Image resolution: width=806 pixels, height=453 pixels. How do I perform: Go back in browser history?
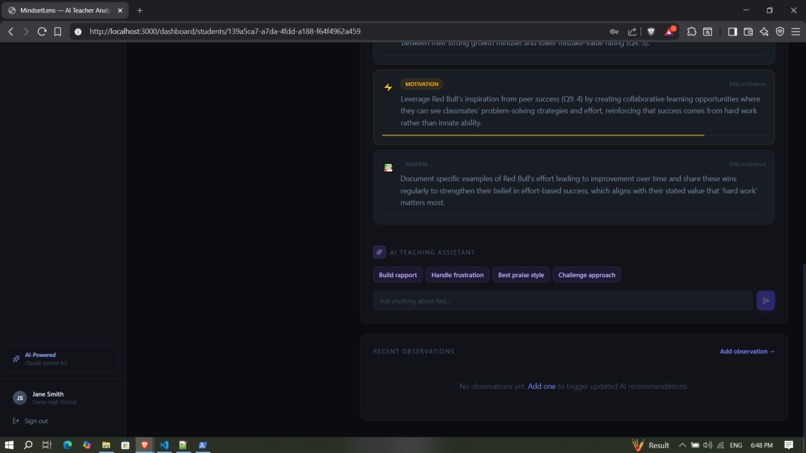tap(10, 31)
